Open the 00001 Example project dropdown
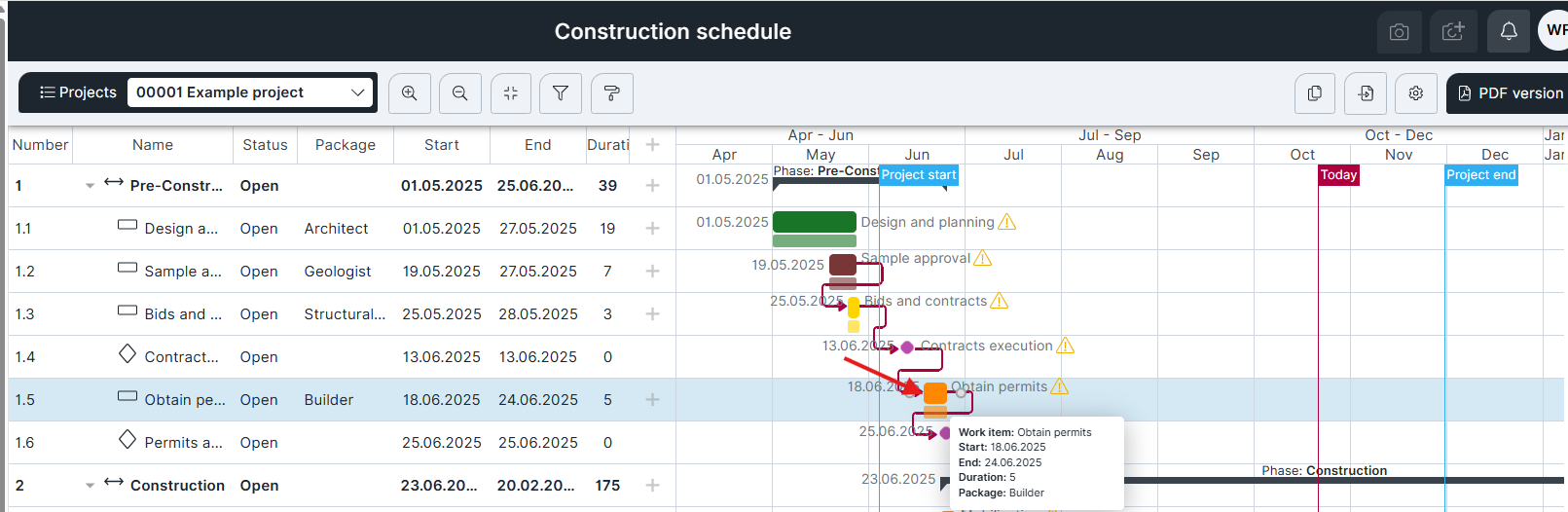 (x=251, y=92)
